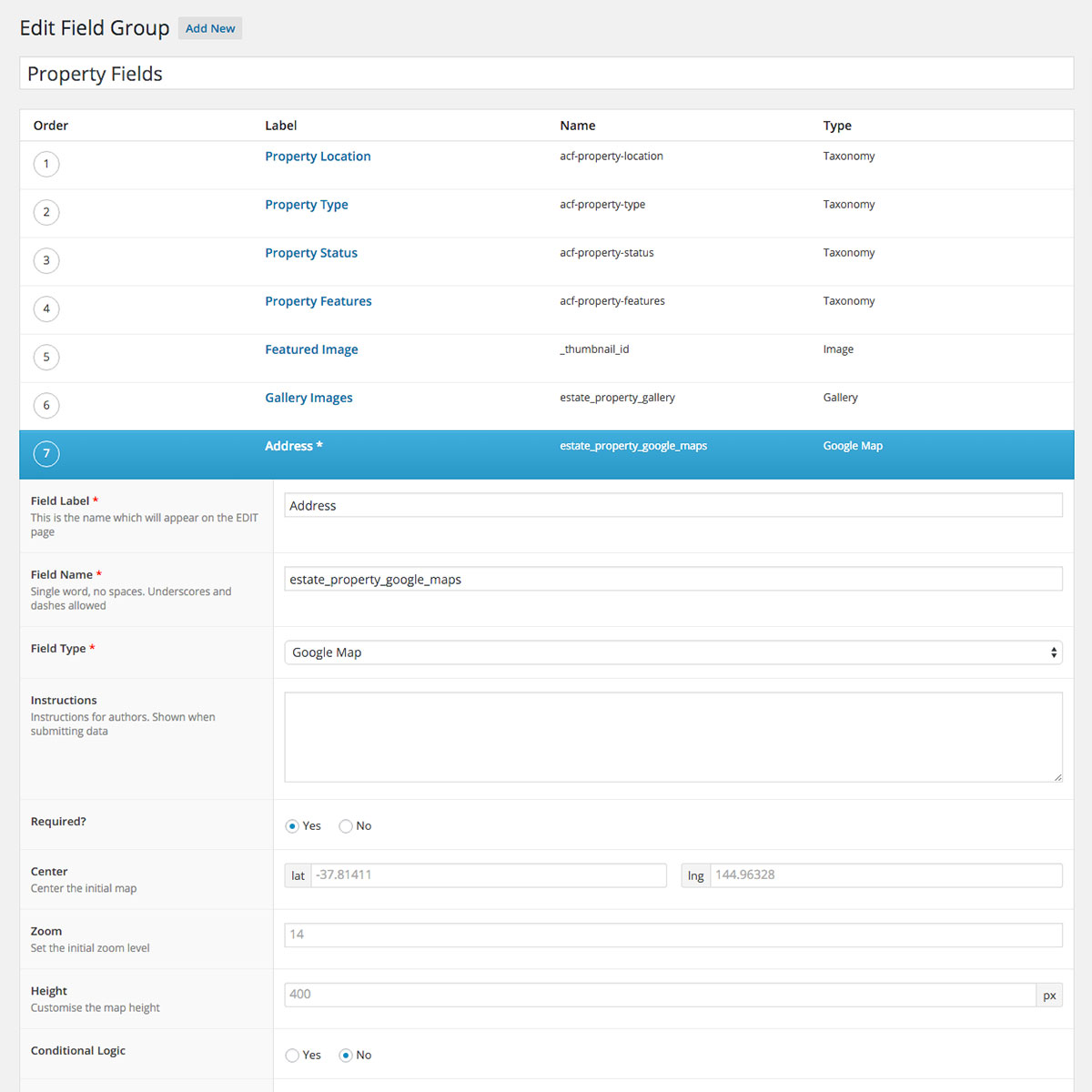
Task: Collapse the Address field via order circle 7
Action: click(46, 454)
